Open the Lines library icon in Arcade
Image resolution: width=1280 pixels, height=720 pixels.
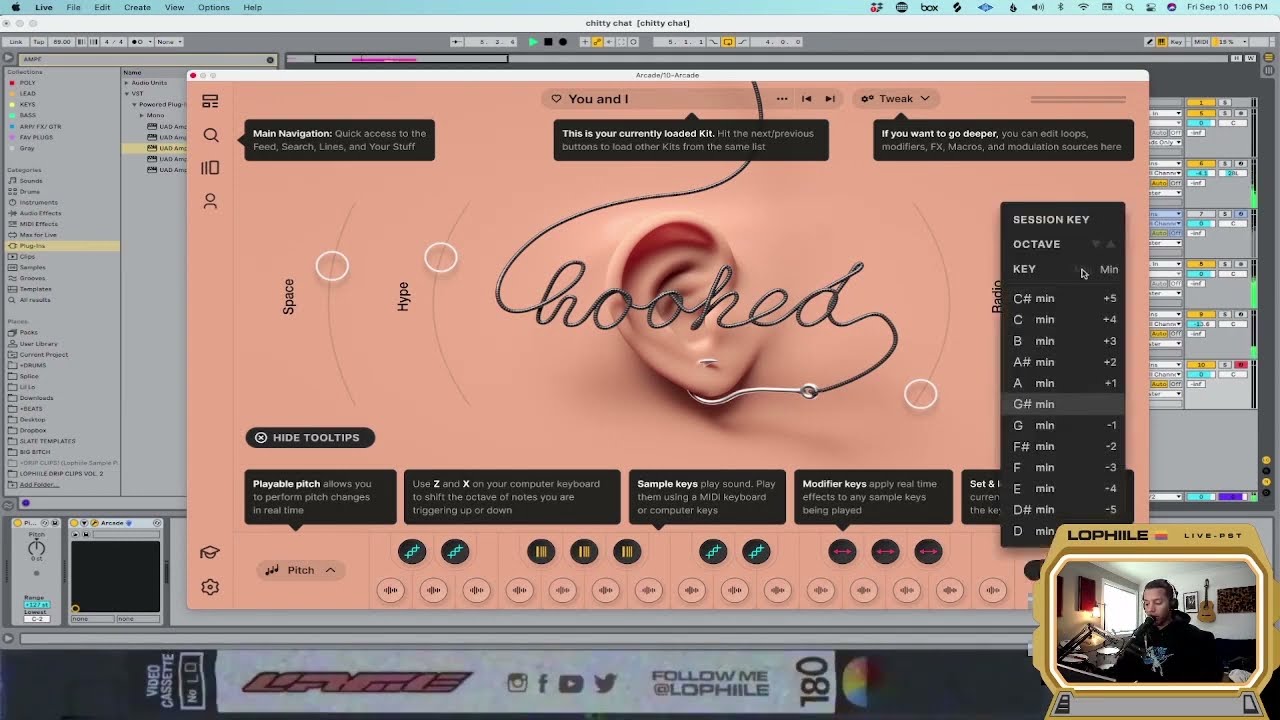[210, 168]
